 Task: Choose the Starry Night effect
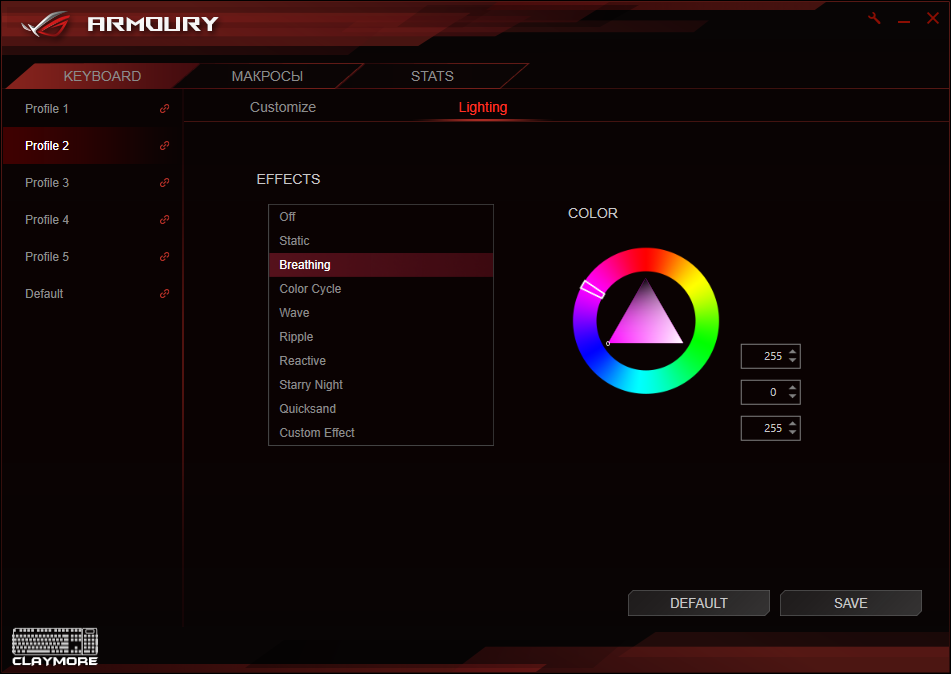pyautogui.click(x=381, y=385)
